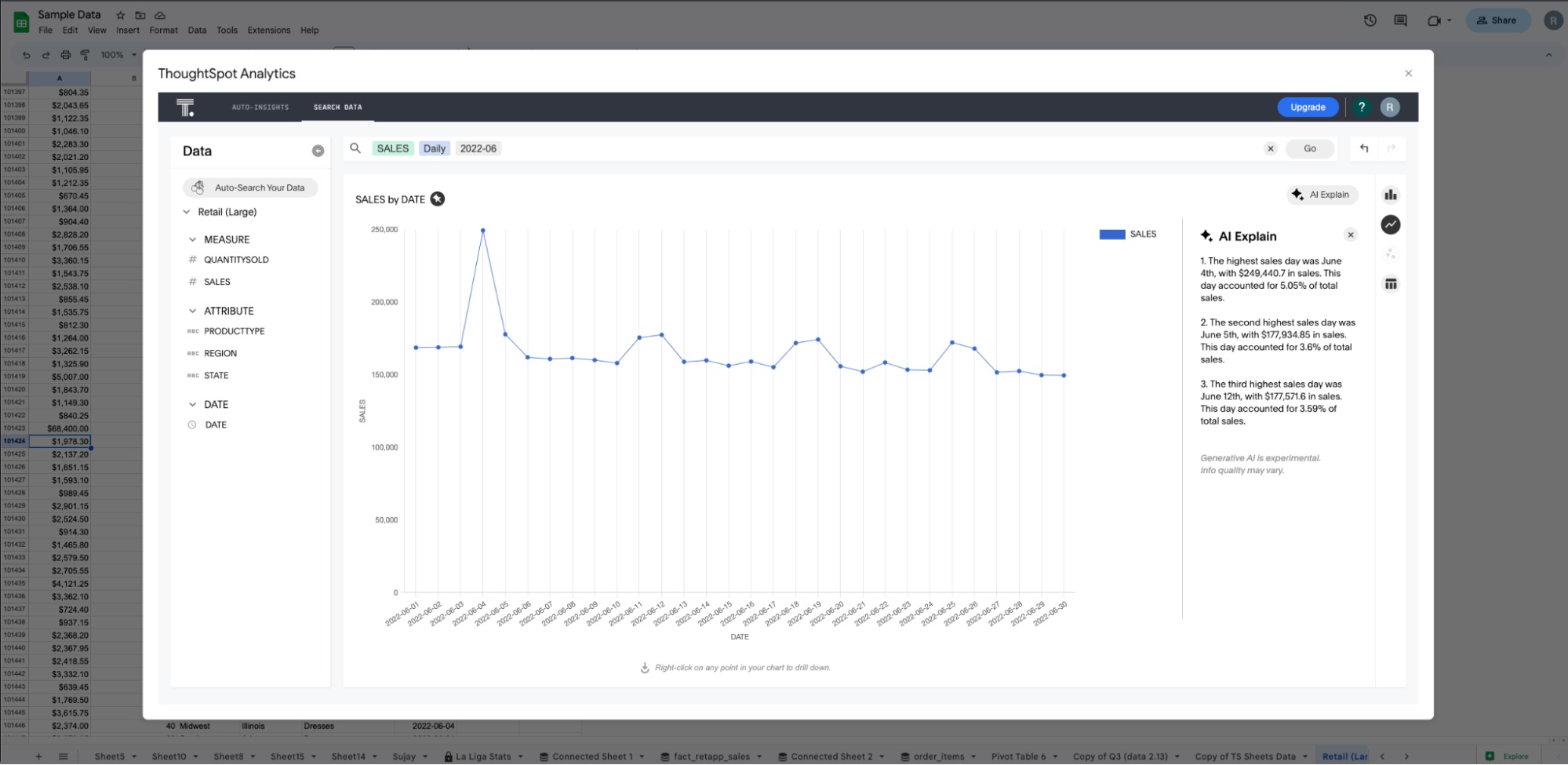Click the 2022-06 token in search
Screen dimensions: 1568x765
478,148
